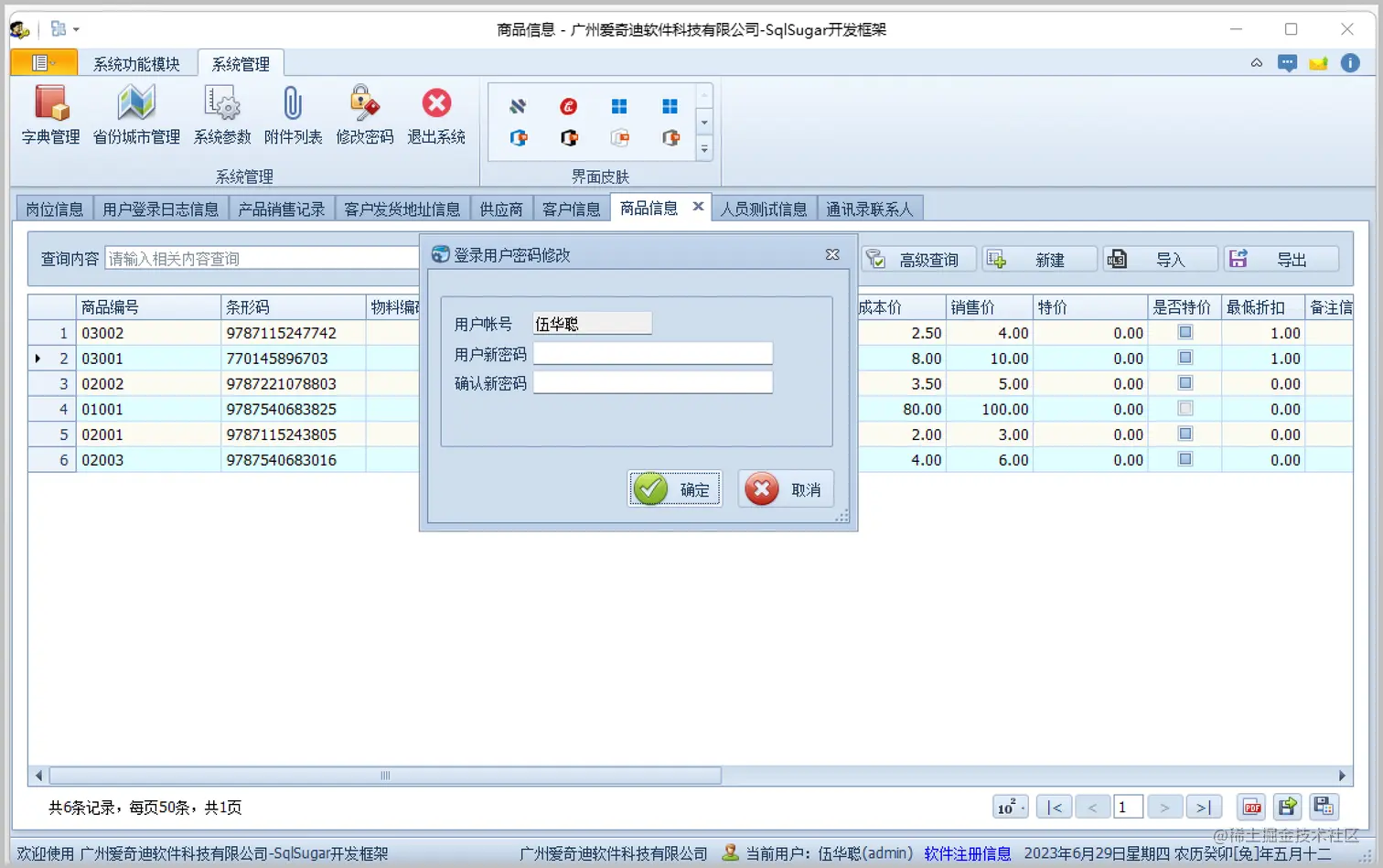Export grid to PDF icon
Viewport: 1383px width, 868px height.
(1251, 807)
